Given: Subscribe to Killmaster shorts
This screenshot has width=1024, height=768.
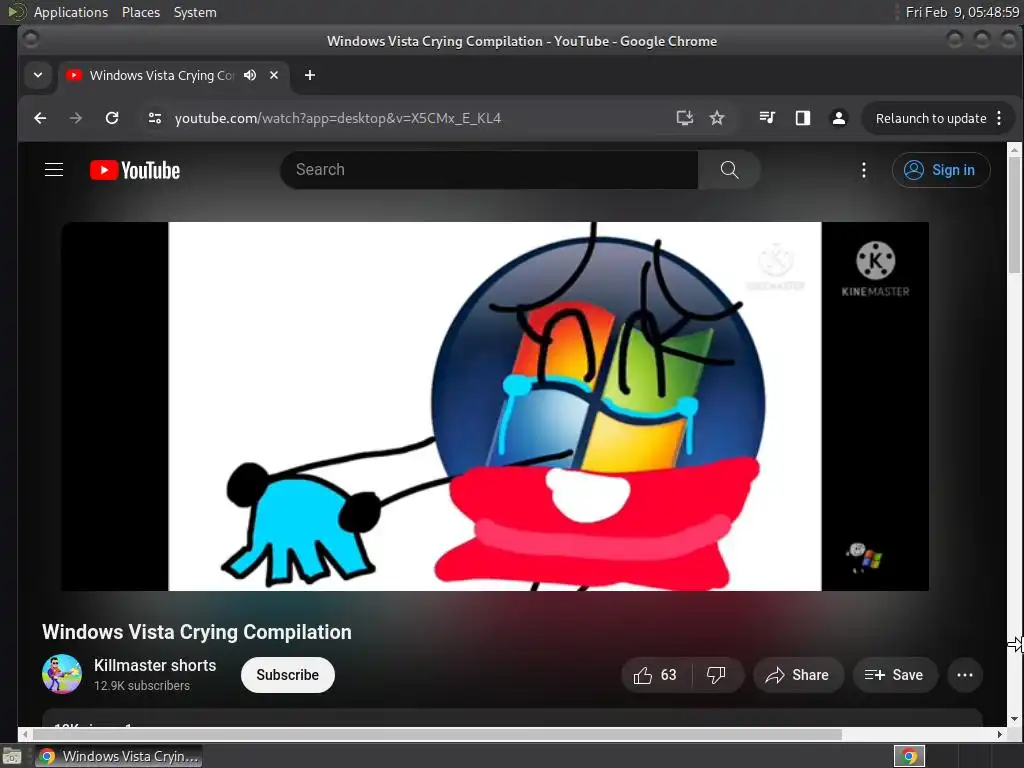Looking at the screenshot, I should (x=287, y=675).
